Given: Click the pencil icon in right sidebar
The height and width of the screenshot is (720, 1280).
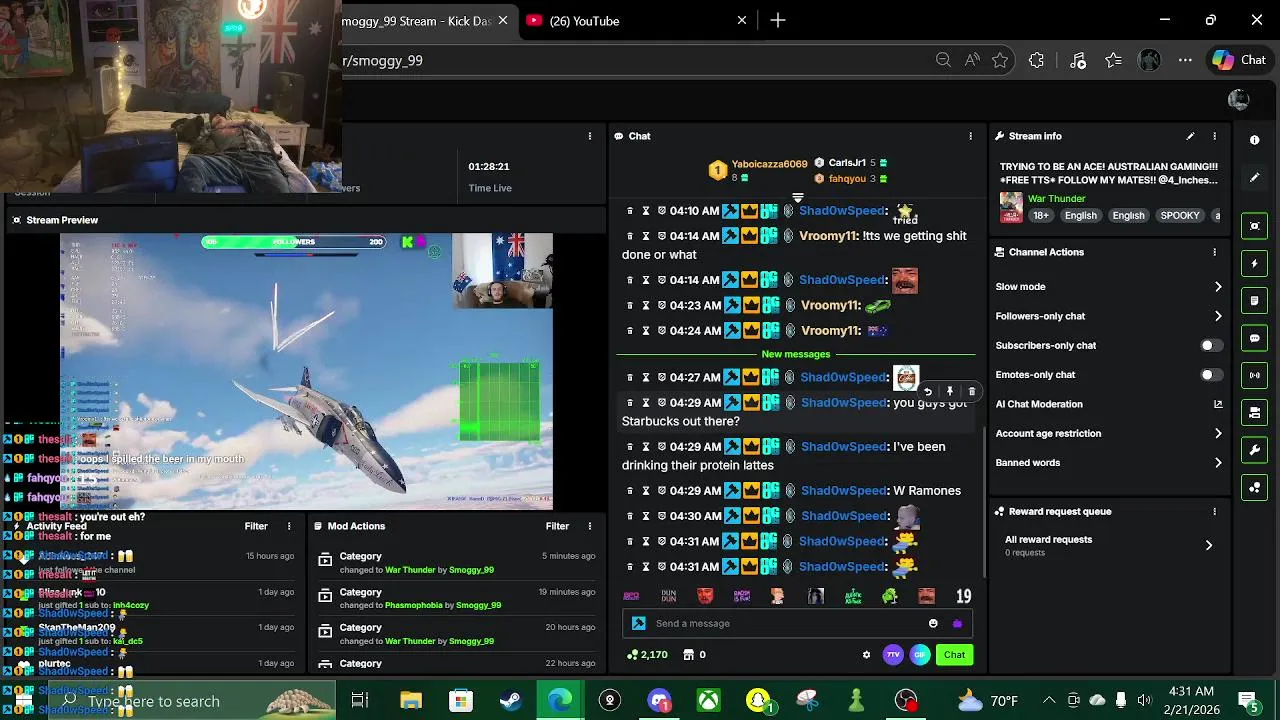Looking at the screenshot, I should coord(1255,178).
